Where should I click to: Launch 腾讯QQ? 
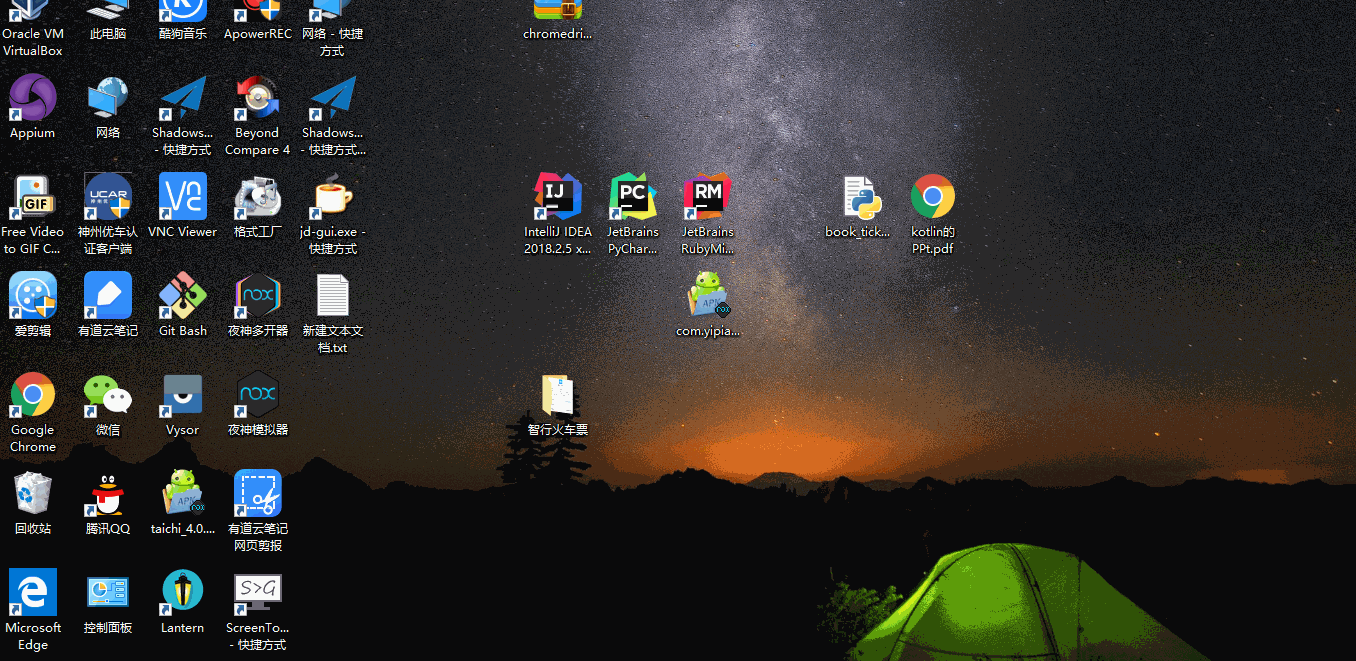[x=108, y=503]
